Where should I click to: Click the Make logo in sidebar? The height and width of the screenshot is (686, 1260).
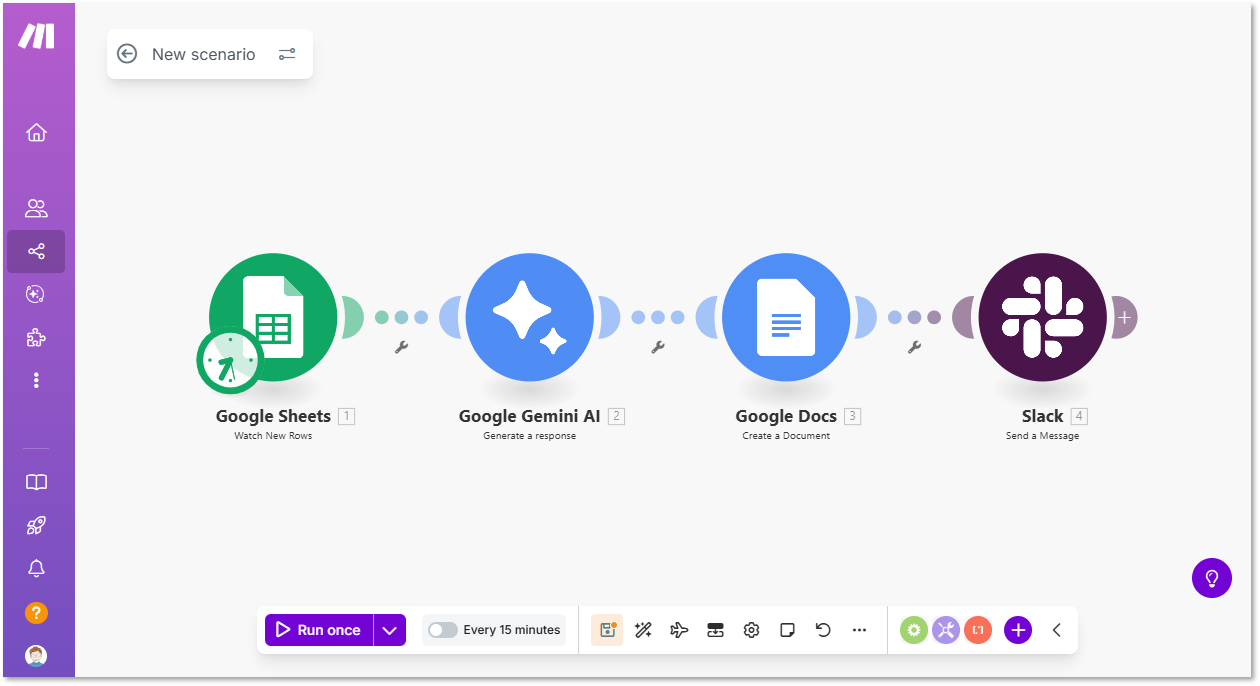click(x=36, y=36)
